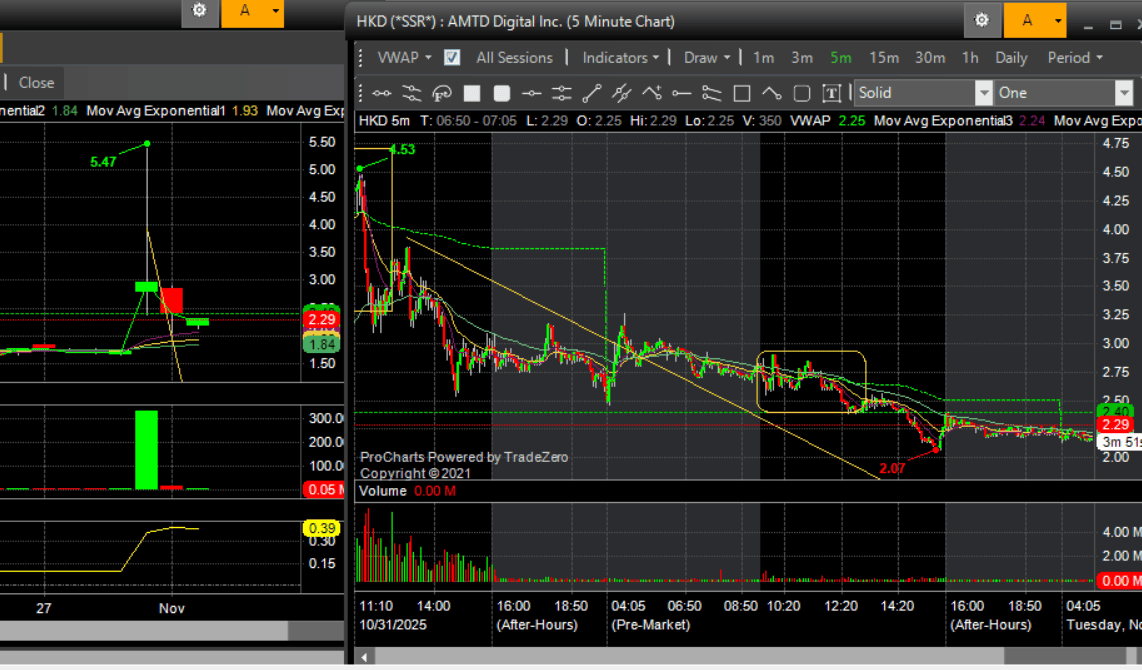The image size is (1142, 670).
Task: Select the parallel channel lines tool
Action: (411, 93)
